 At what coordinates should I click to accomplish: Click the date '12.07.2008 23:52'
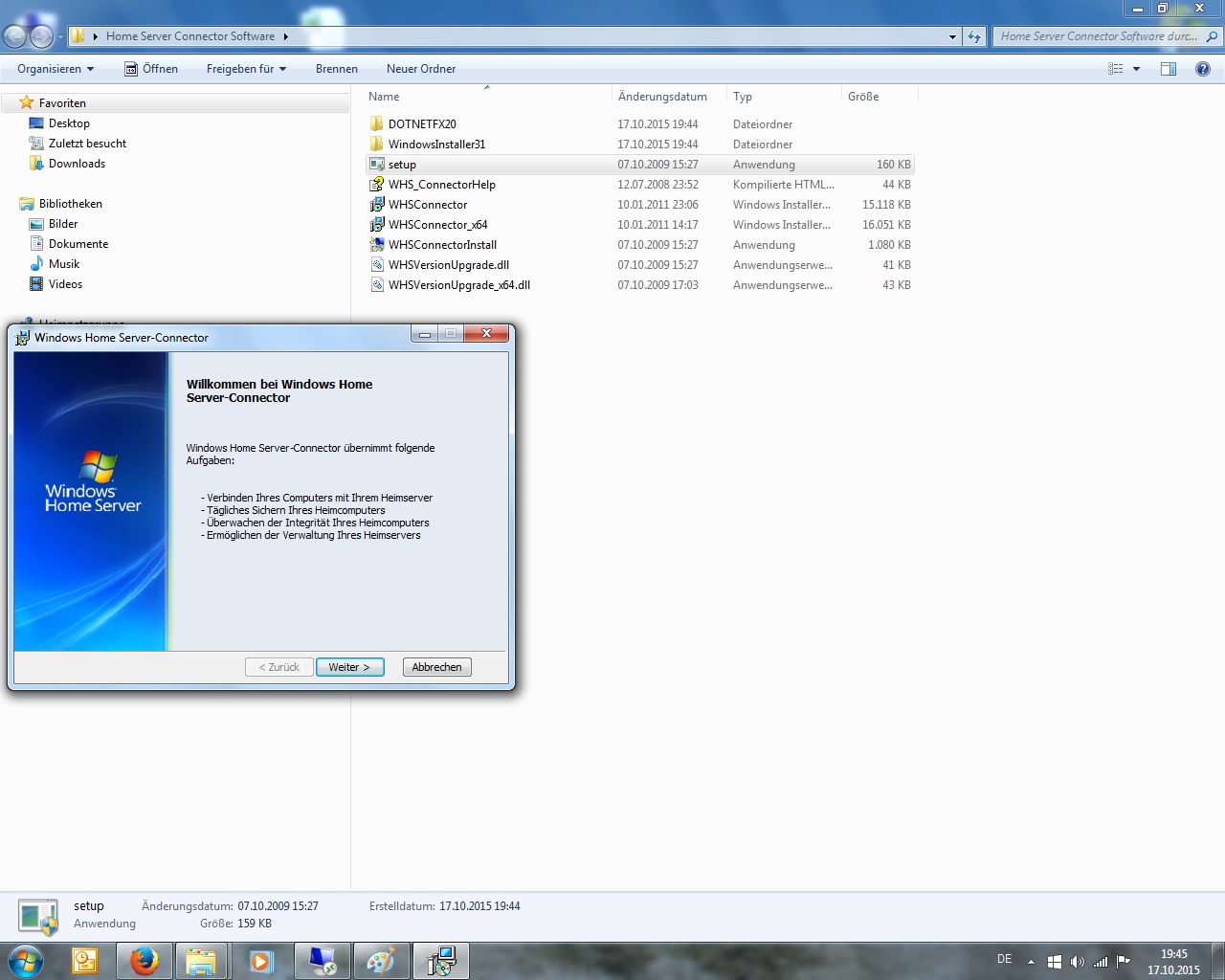click(x=657, y=185)
